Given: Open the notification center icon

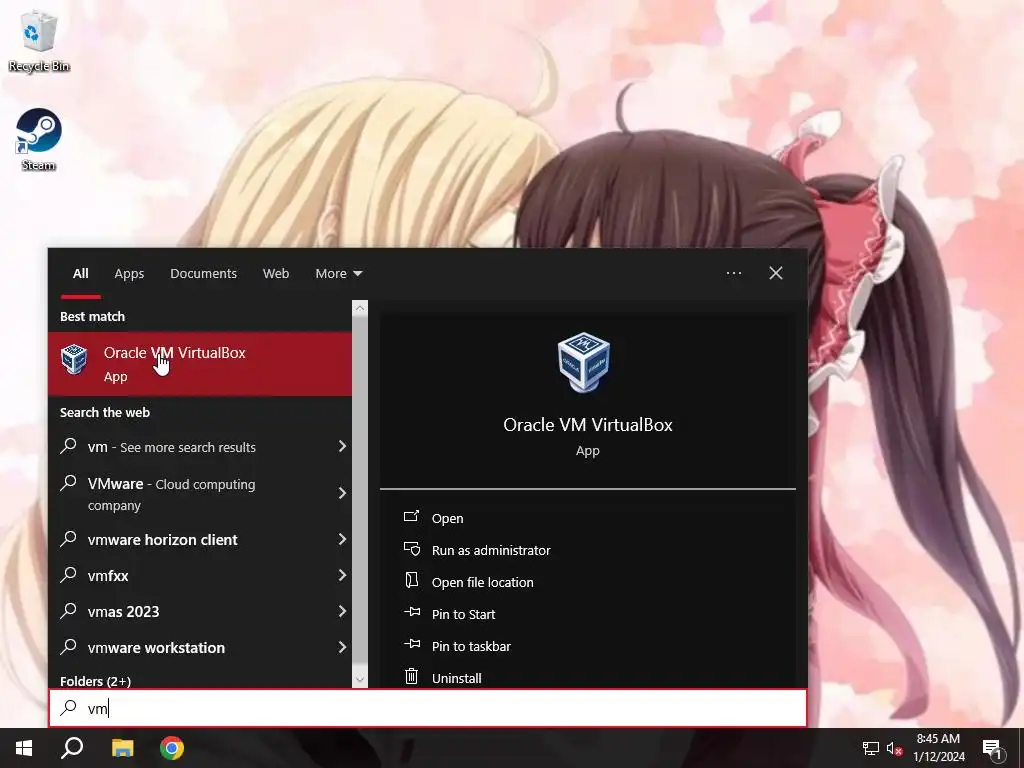Looking at the screenshot, I should [992, 748].
